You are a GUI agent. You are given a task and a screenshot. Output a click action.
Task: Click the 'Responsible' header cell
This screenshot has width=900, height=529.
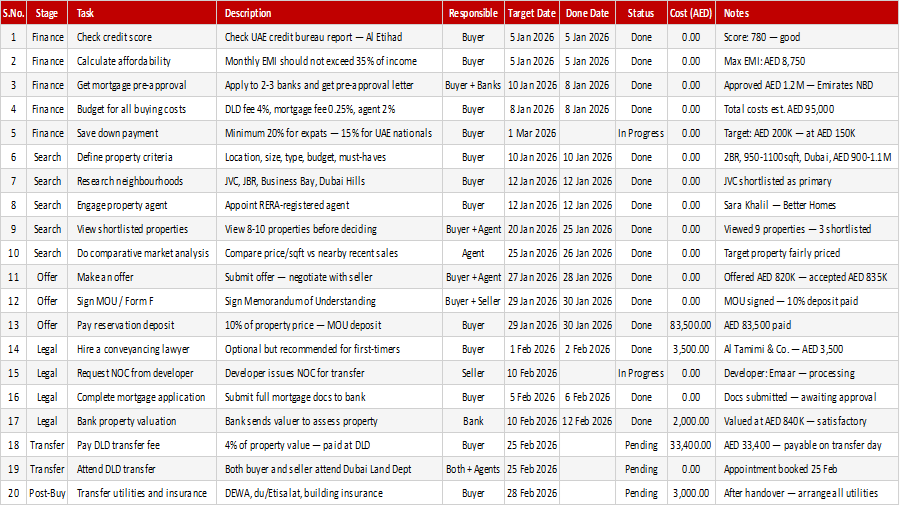point(474,13)
